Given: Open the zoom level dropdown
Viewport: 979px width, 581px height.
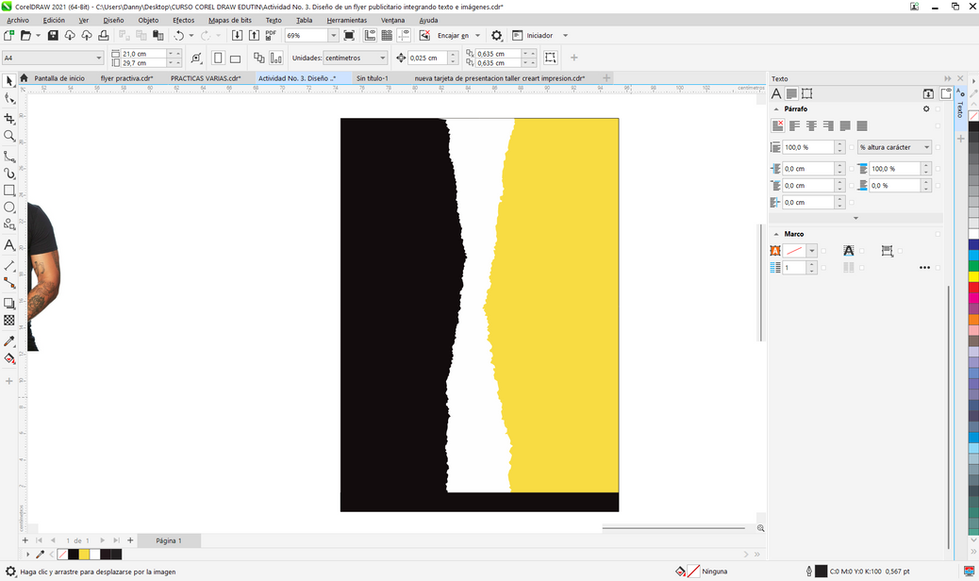Looking at the screenshot, I should coord(333,36).
